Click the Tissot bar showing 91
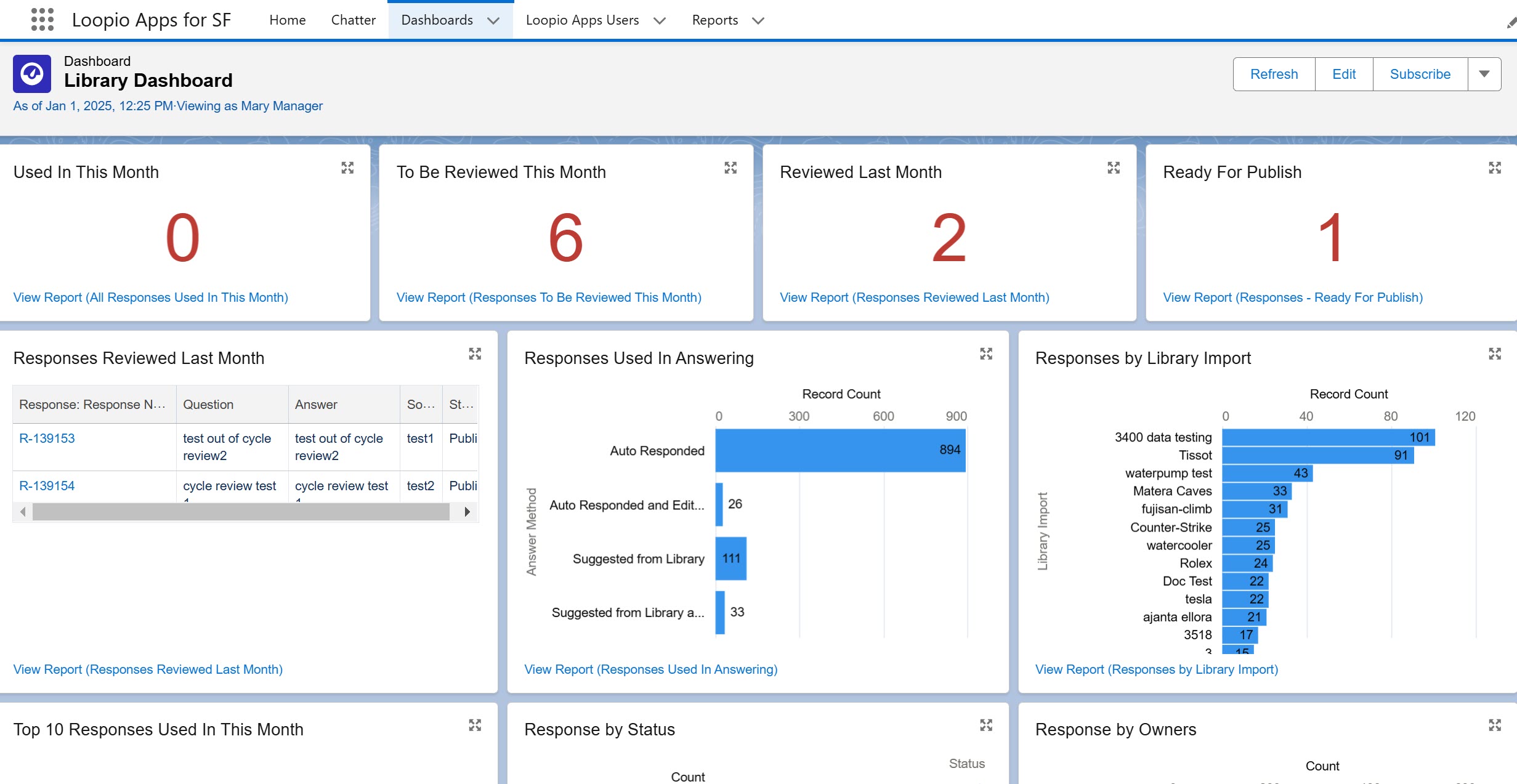 pos(1318,455)
